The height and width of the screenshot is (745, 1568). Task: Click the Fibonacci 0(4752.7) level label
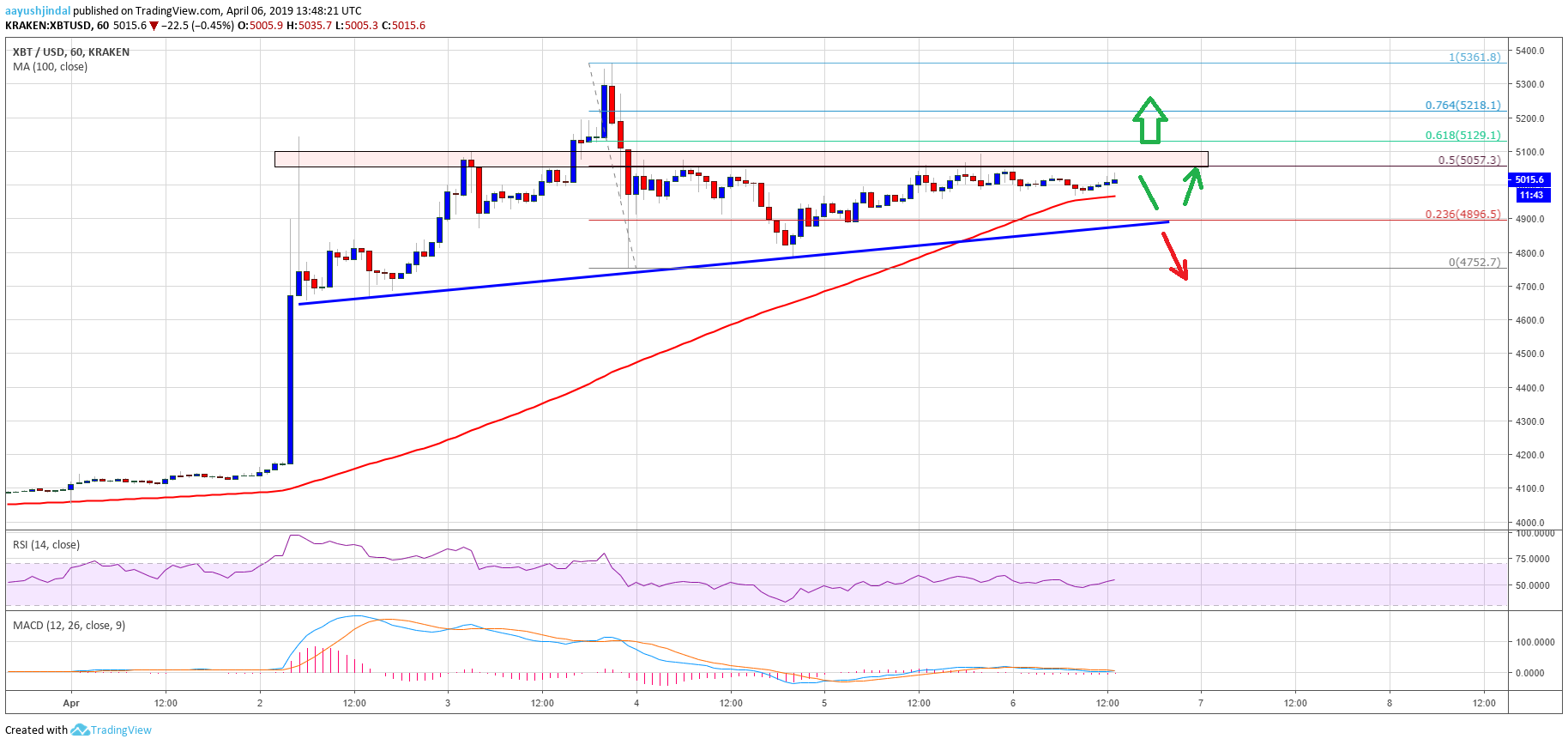coord(1475,263)
